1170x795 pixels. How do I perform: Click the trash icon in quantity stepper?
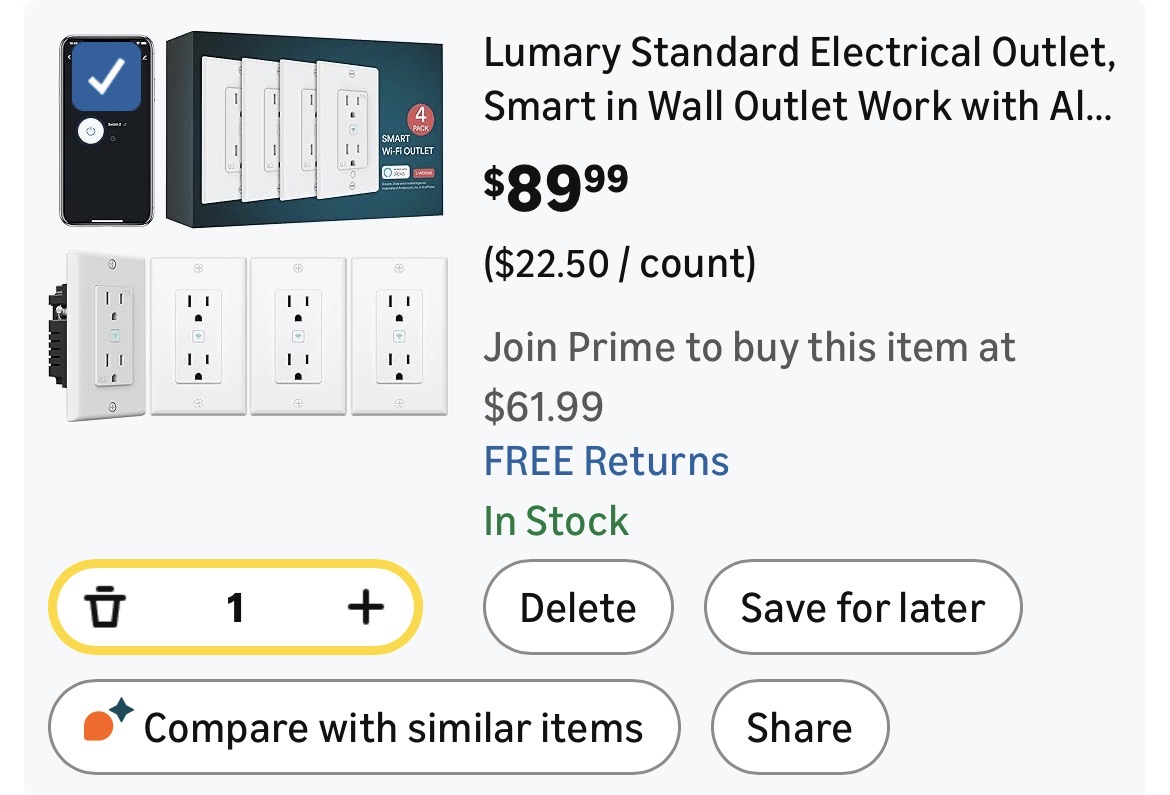click(104, 606)
